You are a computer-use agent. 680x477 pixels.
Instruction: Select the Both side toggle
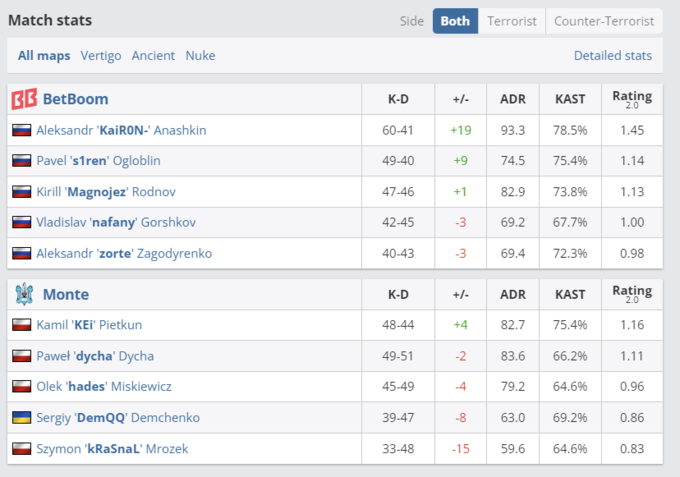[455, 21]
